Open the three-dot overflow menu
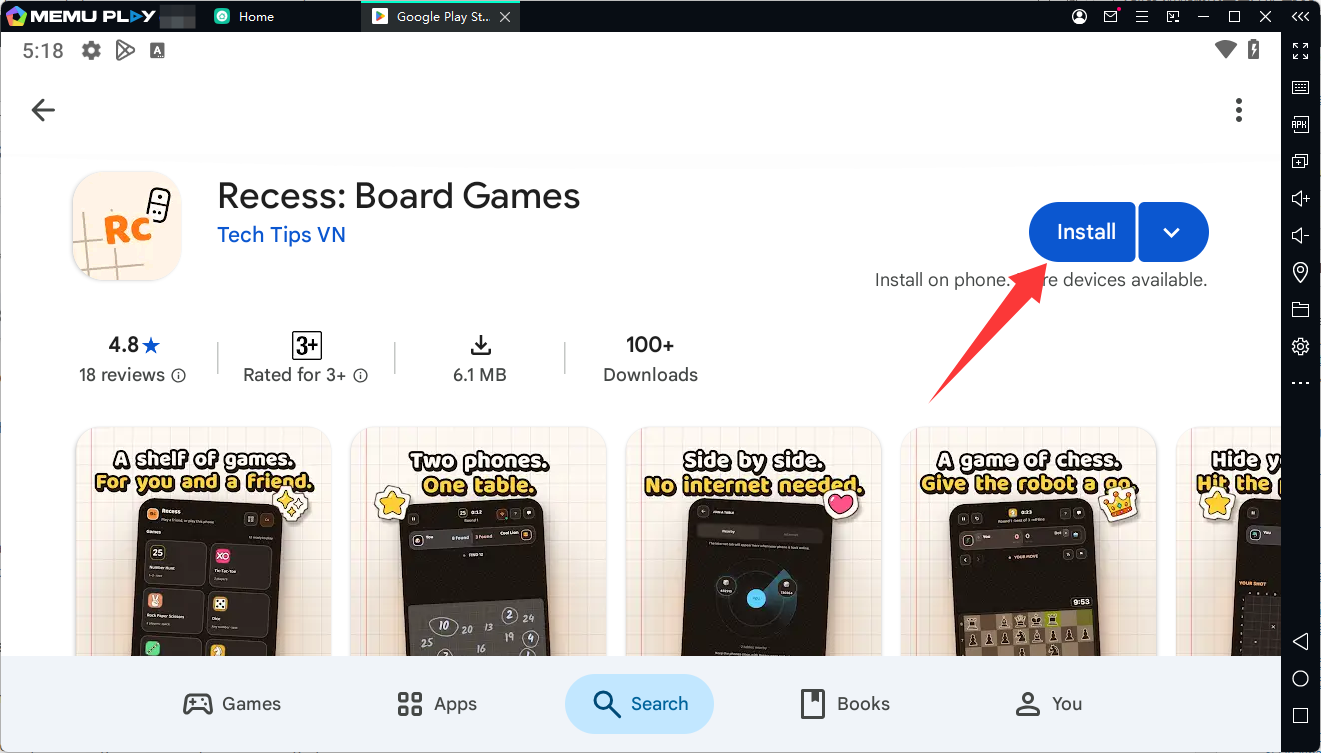 [x=1239, y=110]
